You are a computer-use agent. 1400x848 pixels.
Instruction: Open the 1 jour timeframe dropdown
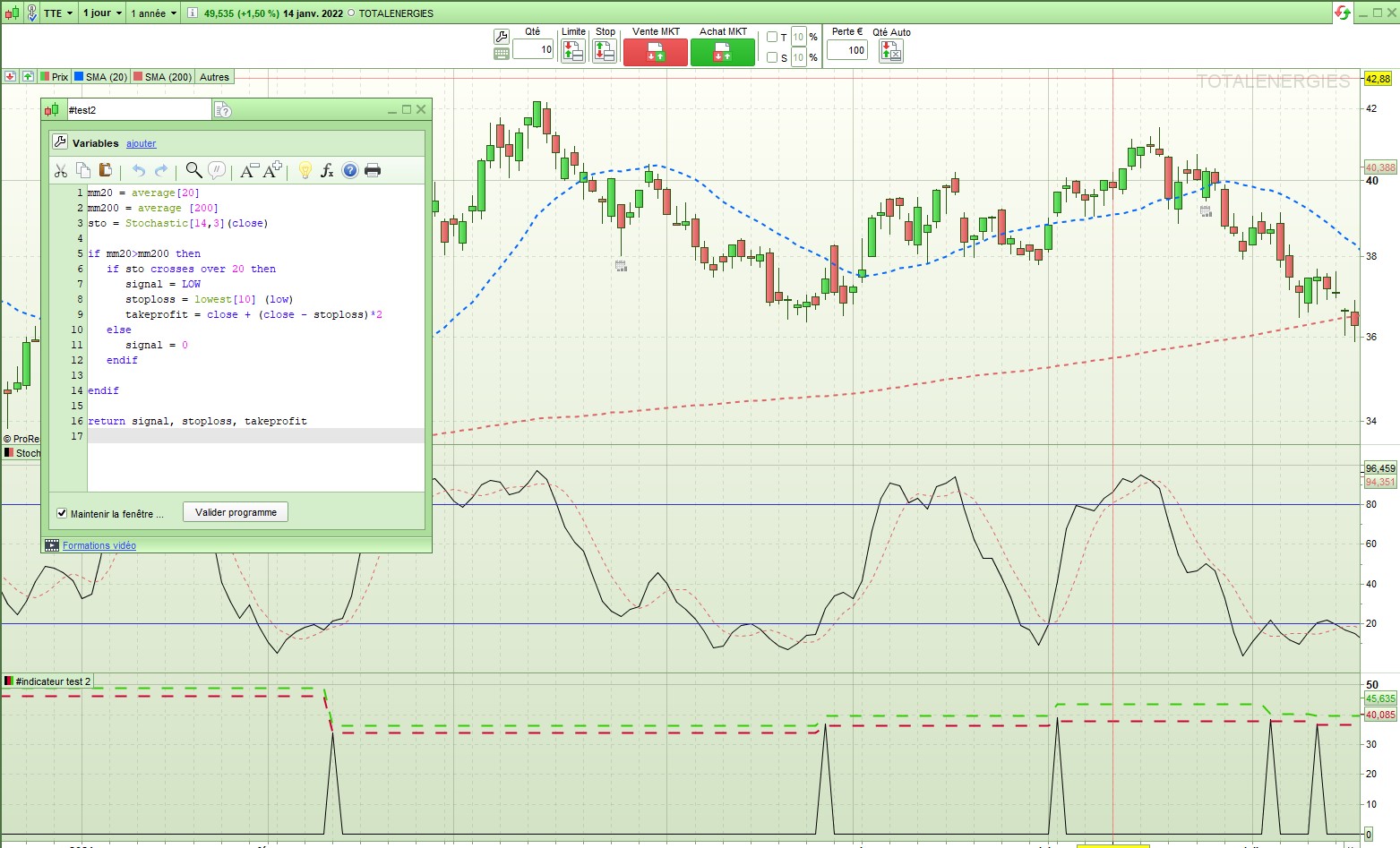click(x=102, y=13)
